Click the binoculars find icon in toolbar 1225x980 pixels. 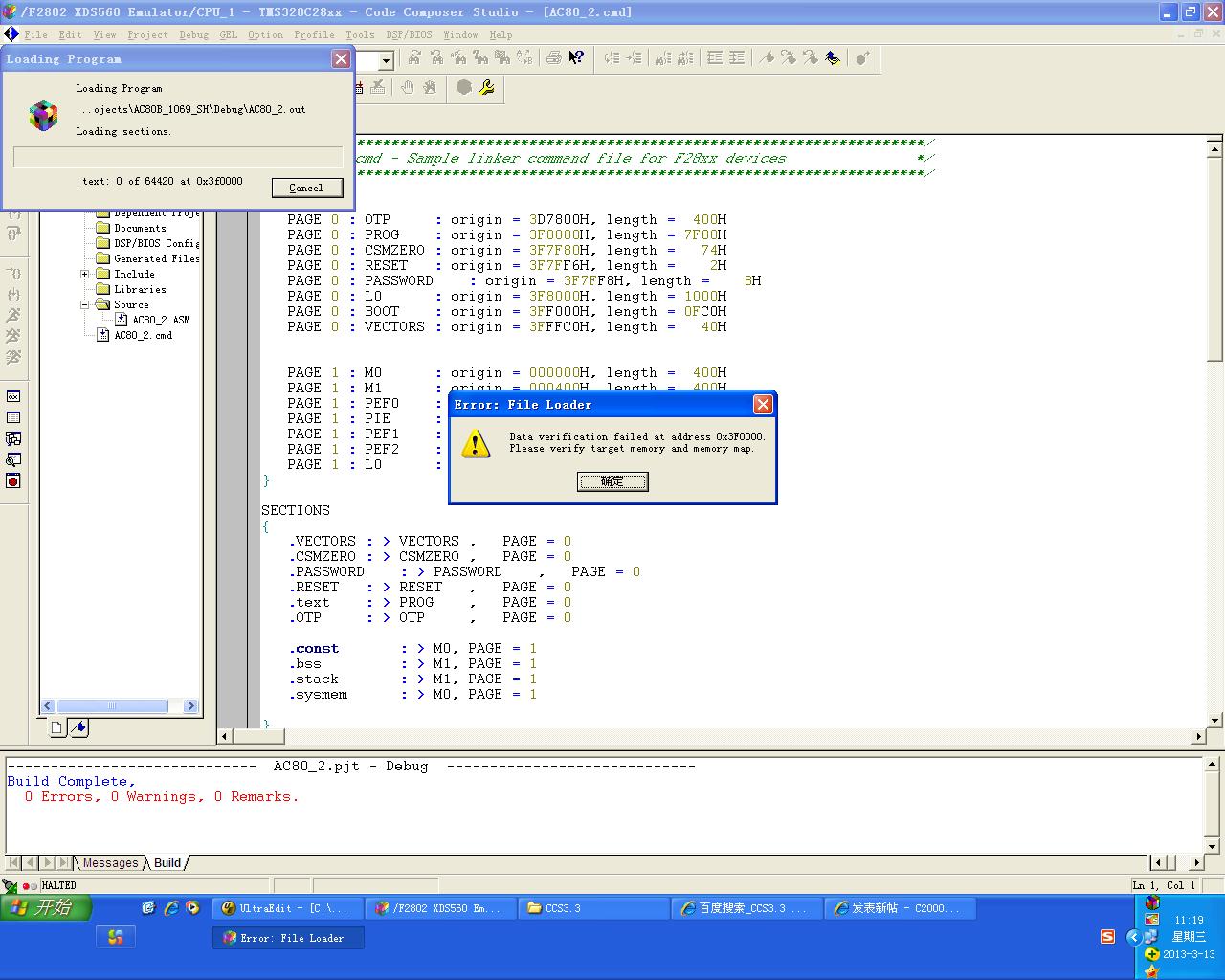point(414,58)
